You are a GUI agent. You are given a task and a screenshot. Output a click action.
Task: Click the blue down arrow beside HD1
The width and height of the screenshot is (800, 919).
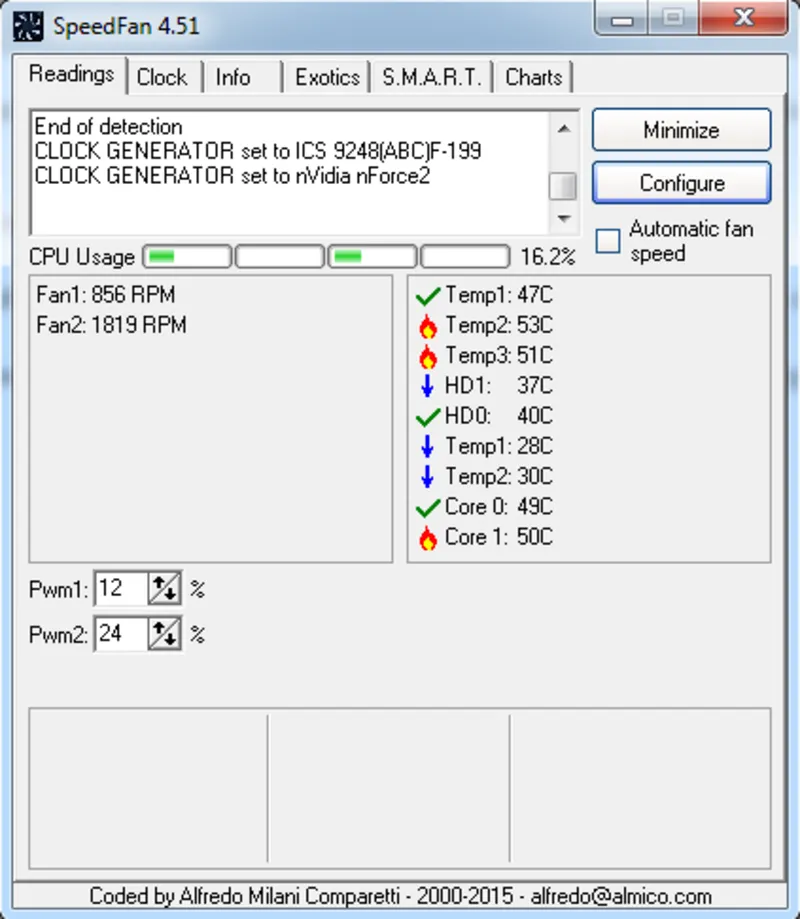(427, 386)
